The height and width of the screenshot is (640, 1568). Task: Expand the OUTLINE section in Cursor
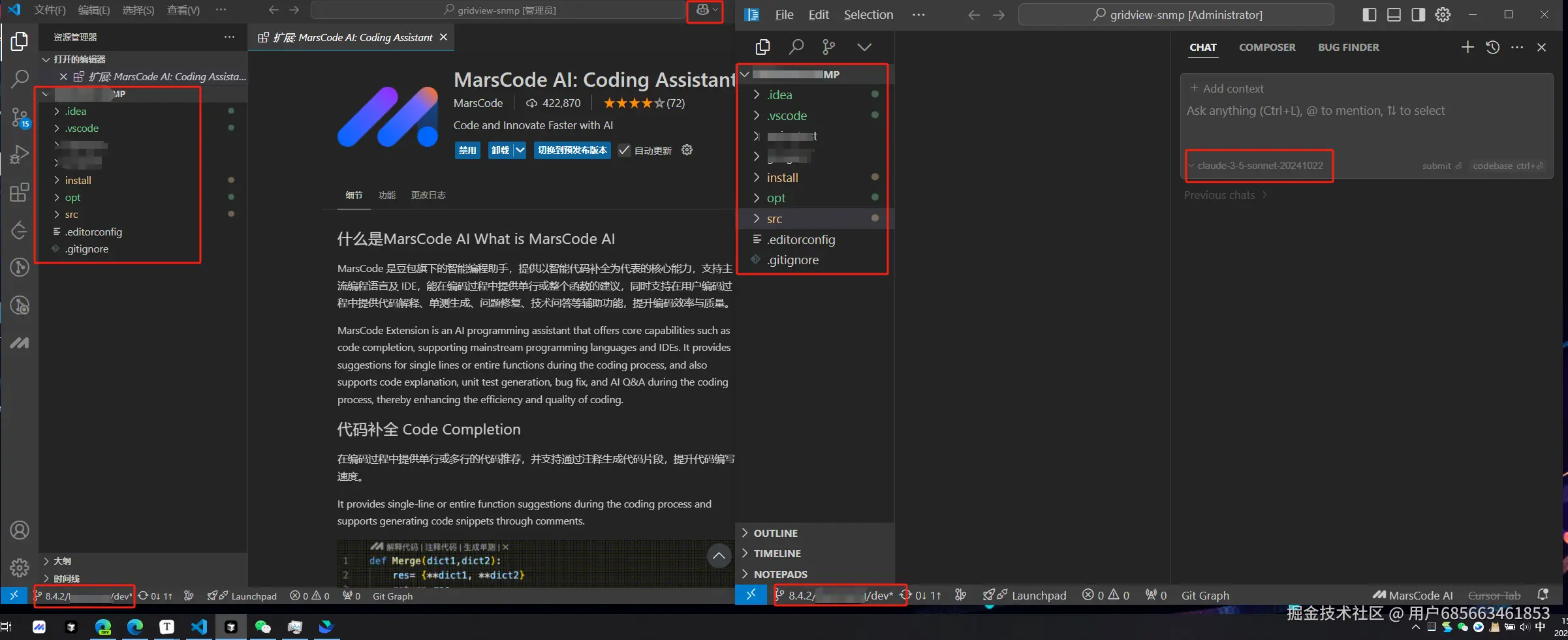815,533
